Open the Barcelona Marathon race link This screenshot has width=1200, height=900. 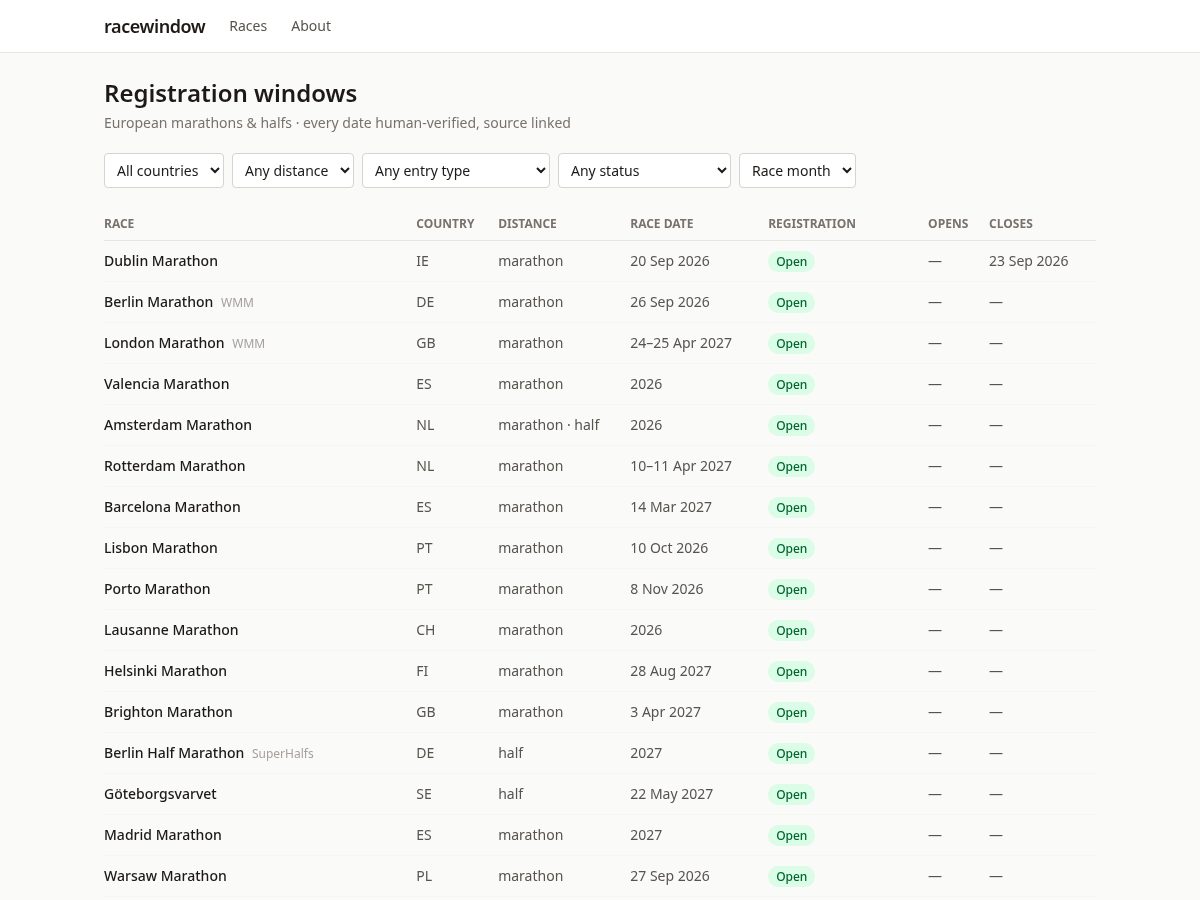(x=172, y=507)
